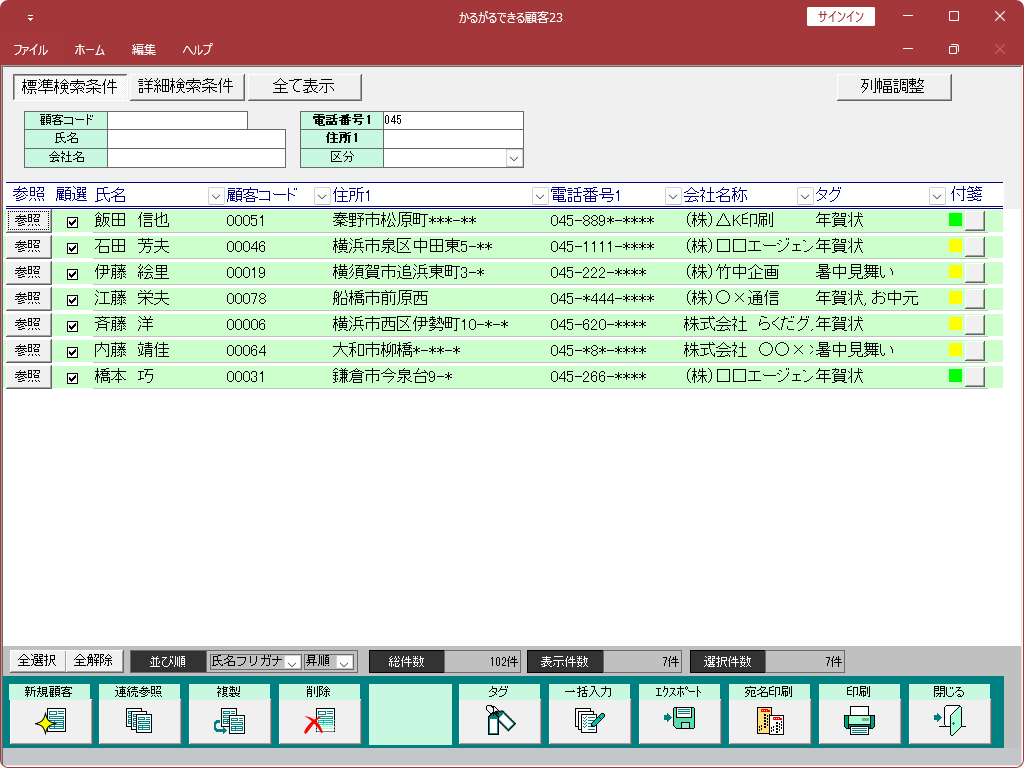Viewport: 1024px width, 768px height.
Task: Click the 全選択 button
Action: (37, 660)
